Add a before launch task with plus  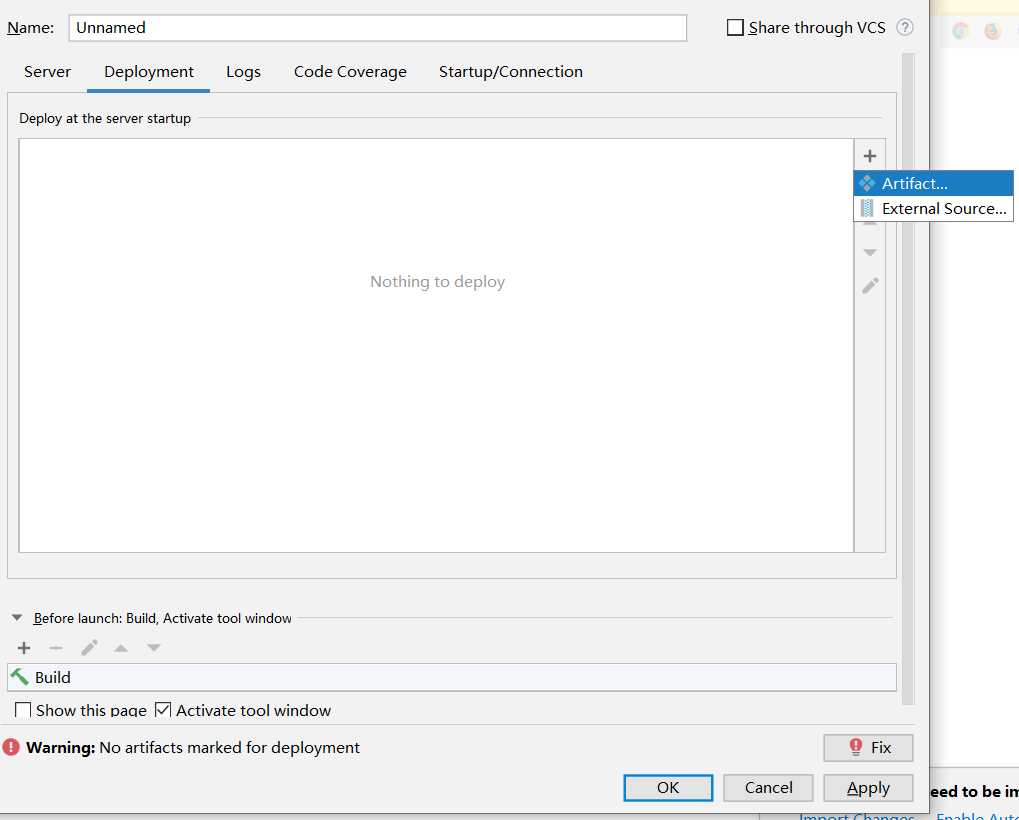pos(24,648)
